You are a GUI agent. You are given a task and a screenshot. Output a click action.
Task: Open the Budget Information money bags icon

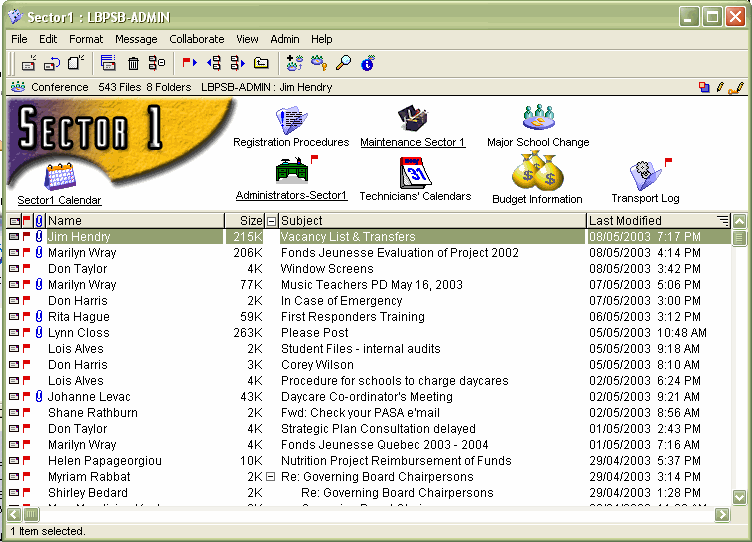coord(537,174)
